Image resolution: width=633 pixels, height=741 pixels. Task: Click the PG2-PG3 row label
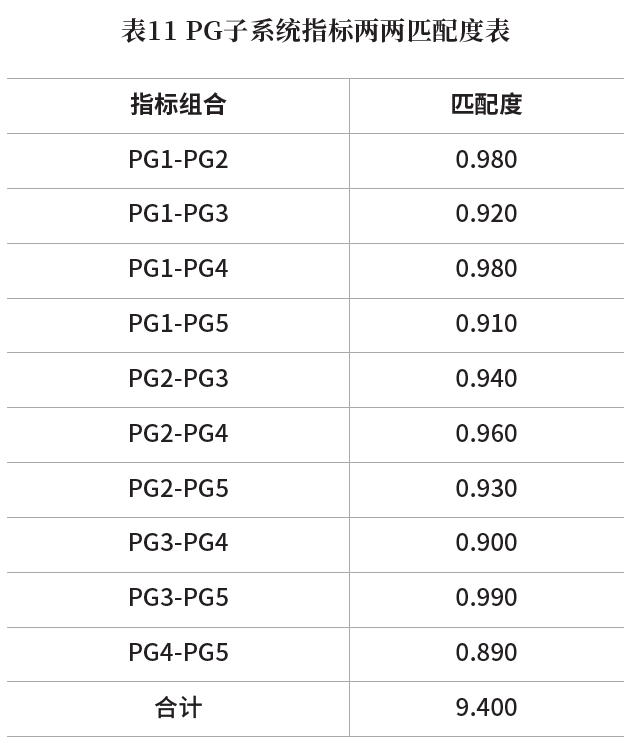tap(178, 379)
